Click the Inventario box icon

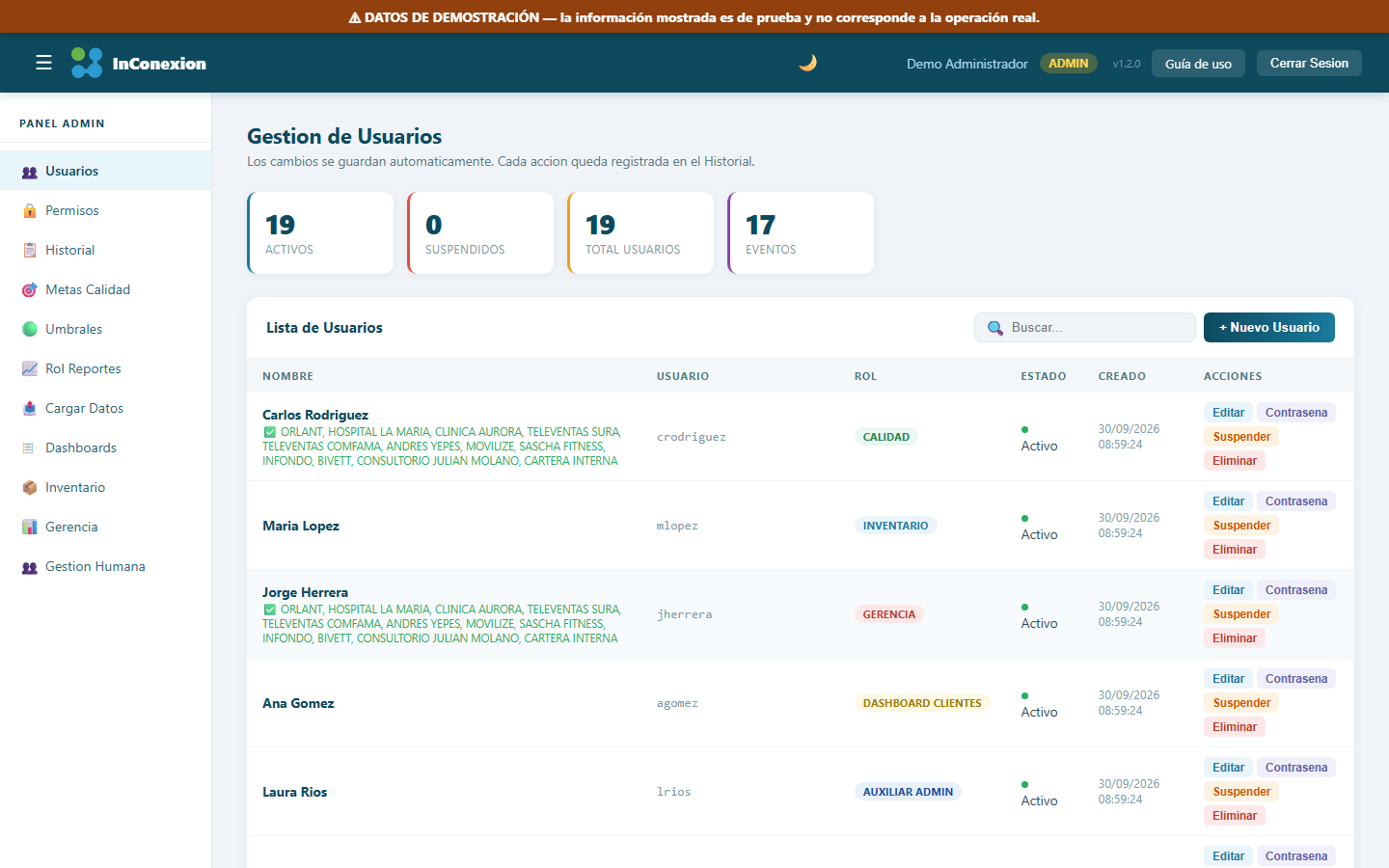(30, 488)
